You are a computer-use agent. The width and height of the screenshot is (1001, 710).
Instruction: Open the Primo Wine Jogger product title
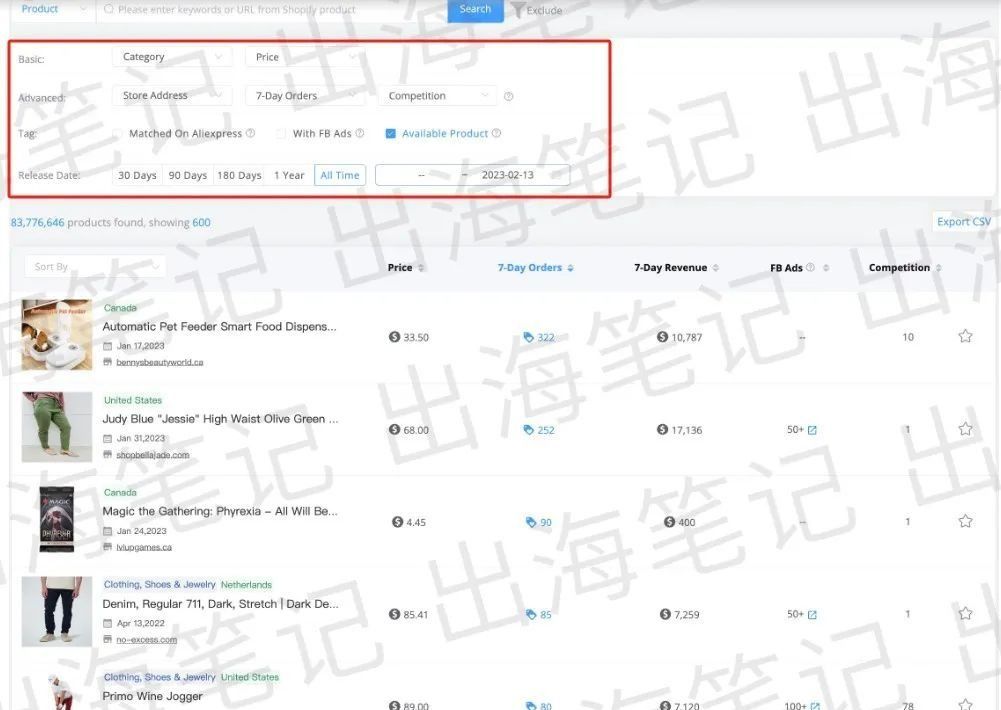(153, 696)
